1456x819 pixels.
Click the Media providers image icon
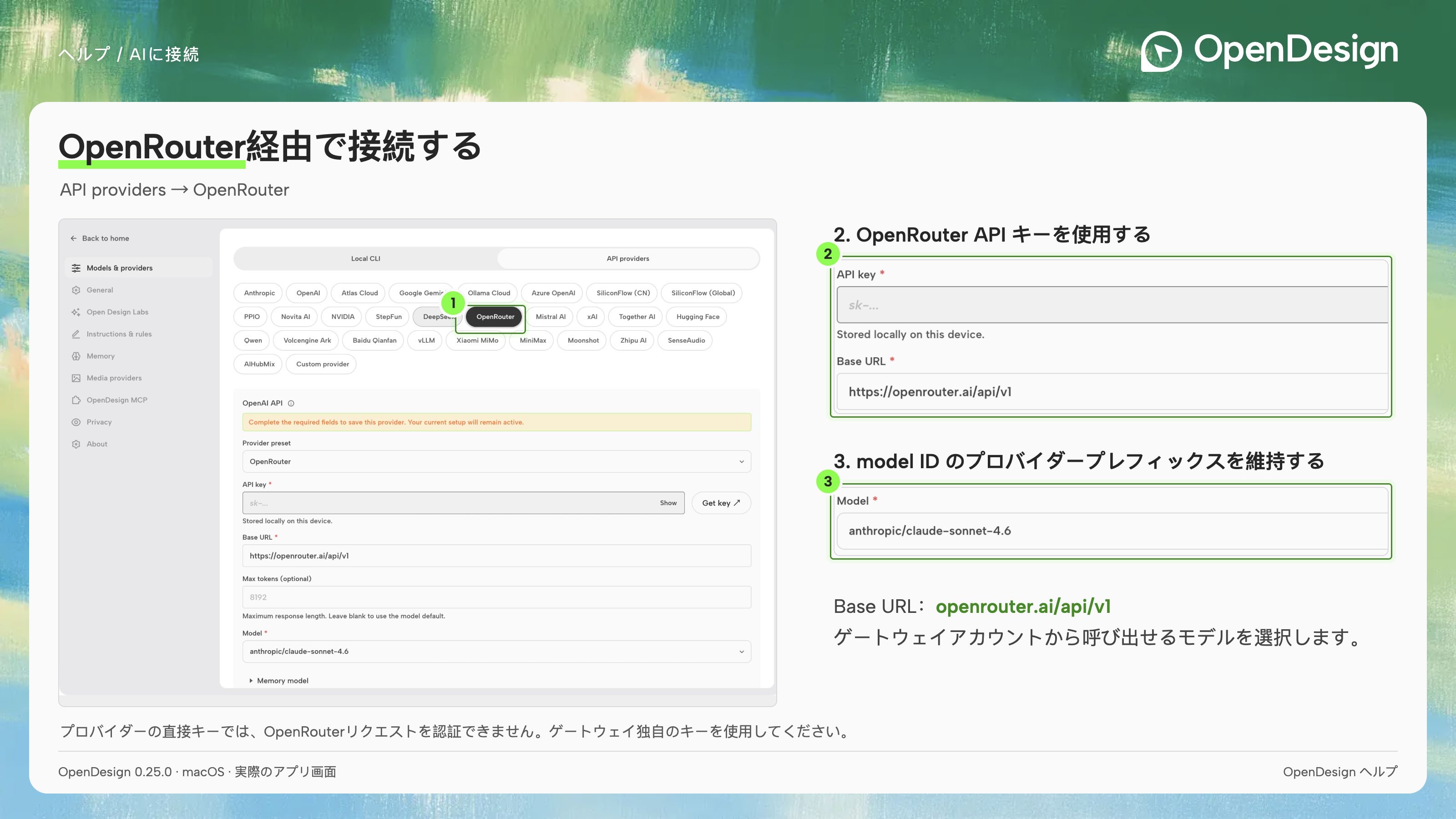76,378
